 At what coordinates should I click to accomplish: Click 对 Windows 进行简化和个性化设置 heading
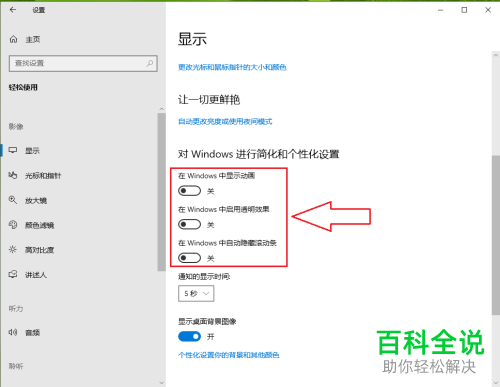259,154
